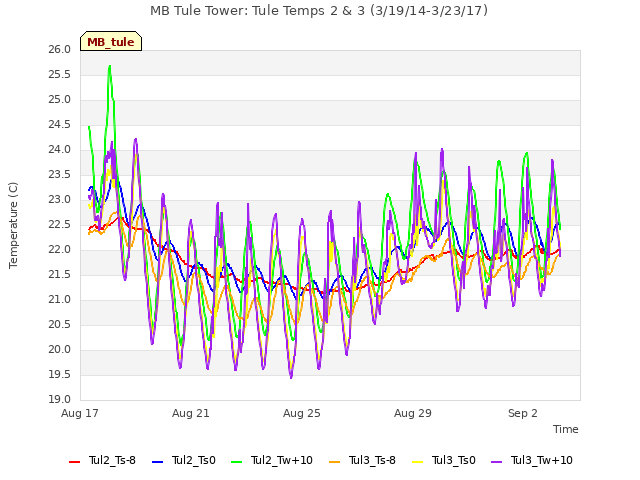640x480 pixels.
Task: Click the 22.5 y-axis tick label
Action: 60,225
